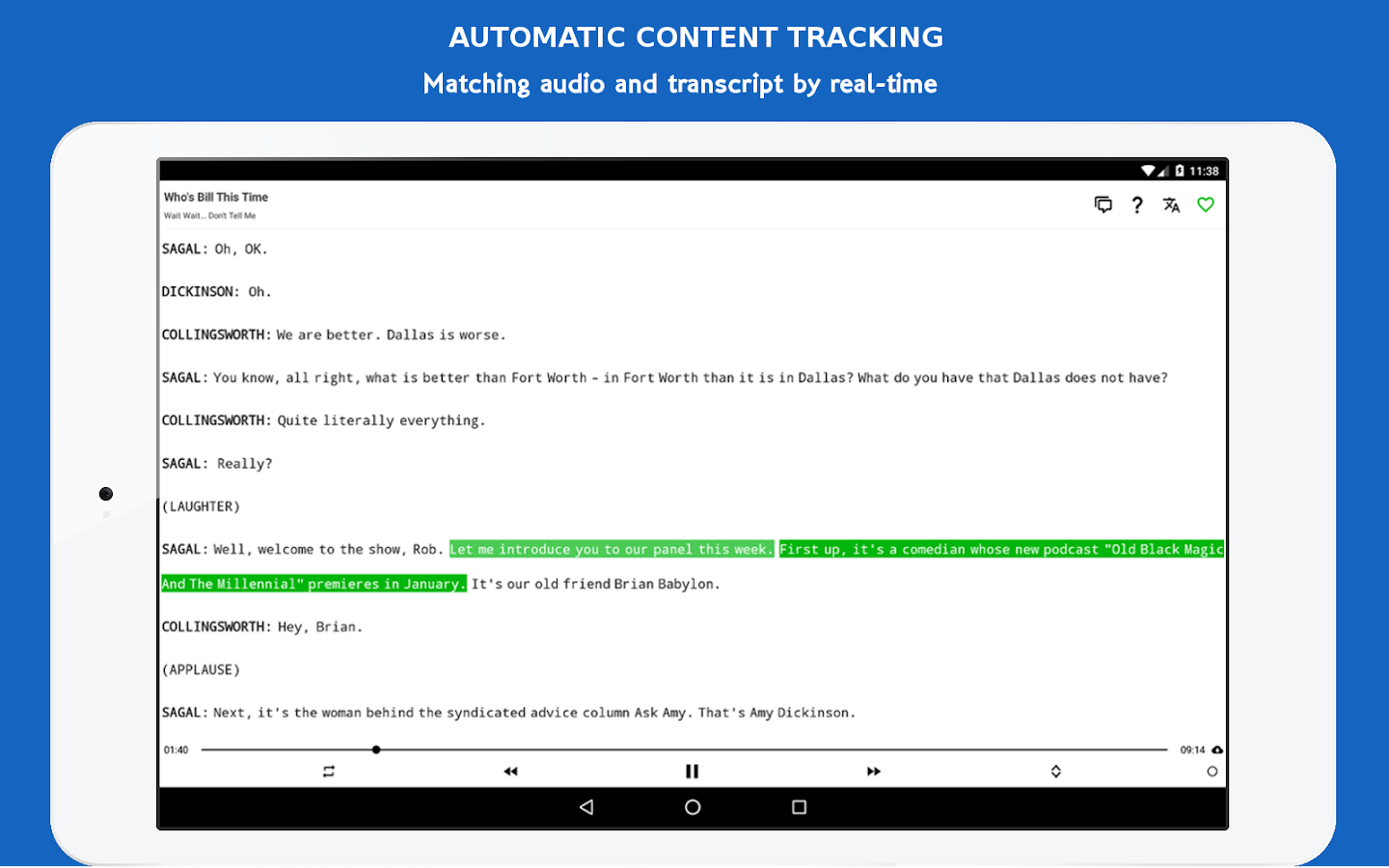Viewport: 1389px width, 868px height.
Task: Tap the up-down scroll toggle icon
Action: (x=1056, y=772)
